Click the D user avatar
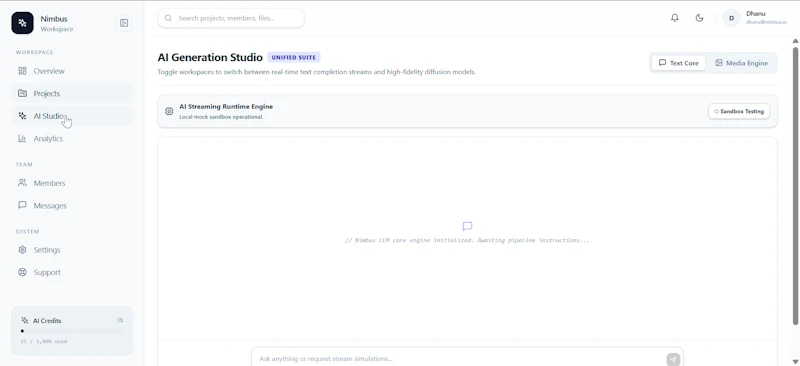 click(731, 18)
